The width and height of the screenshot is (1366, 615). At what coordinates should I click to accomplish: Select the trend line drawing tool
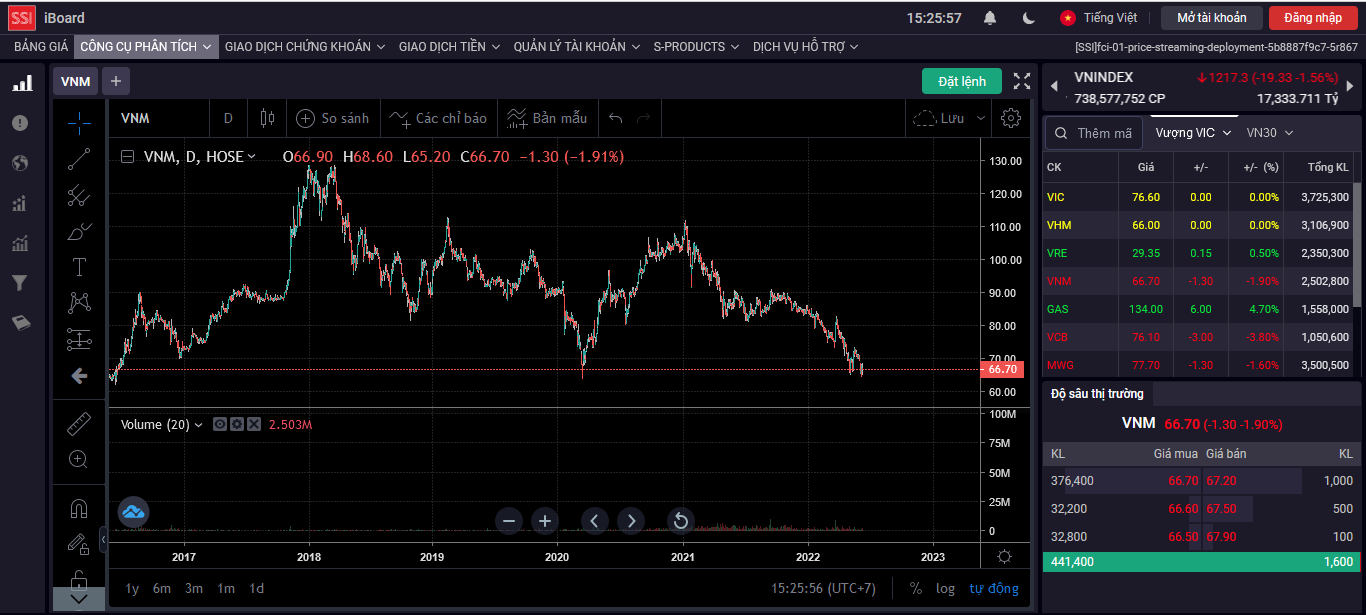click(x=79, y=159)
